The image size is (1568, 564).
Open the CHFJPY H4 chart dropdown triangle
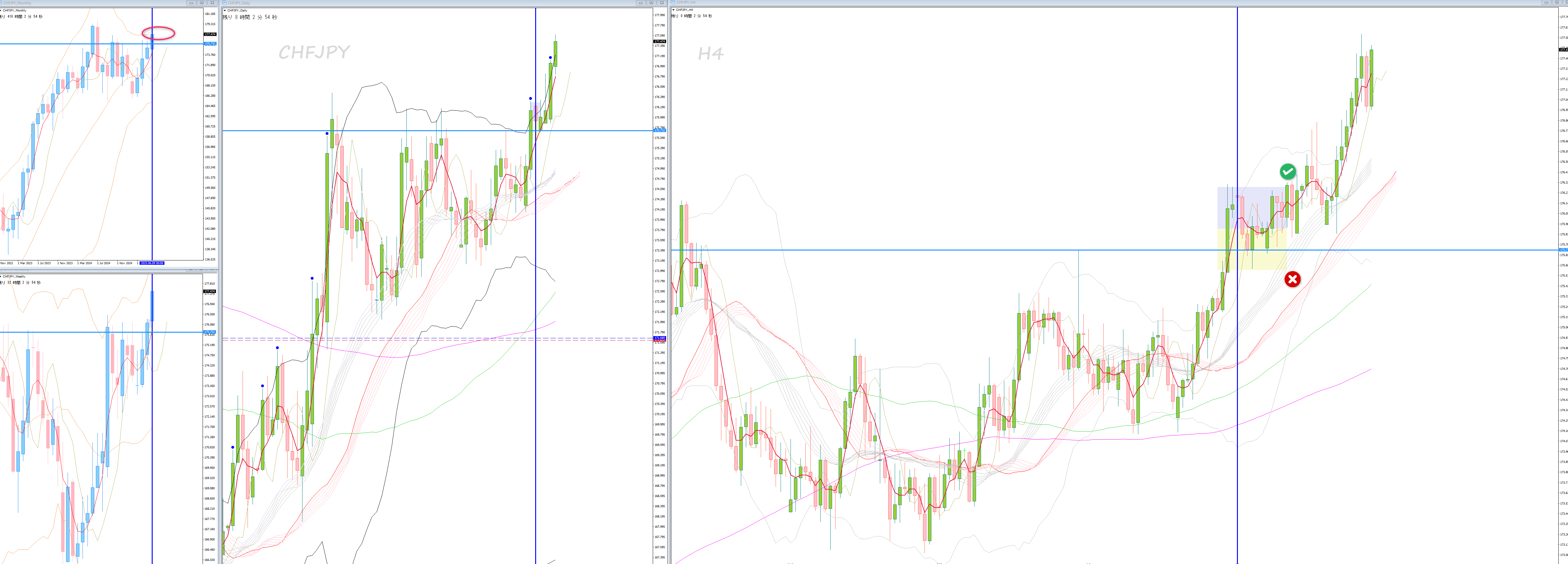pyautogui.click(x=674, y=10)
